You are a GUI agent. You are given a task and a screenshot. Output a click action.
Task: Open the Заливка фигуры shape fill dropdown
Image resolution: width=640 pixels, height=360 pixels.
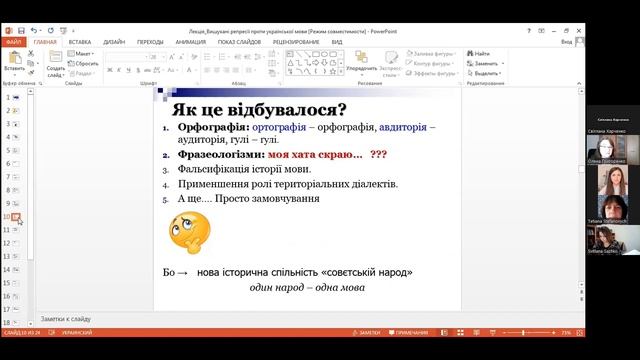pyautogui.click(x=431, y=53)
